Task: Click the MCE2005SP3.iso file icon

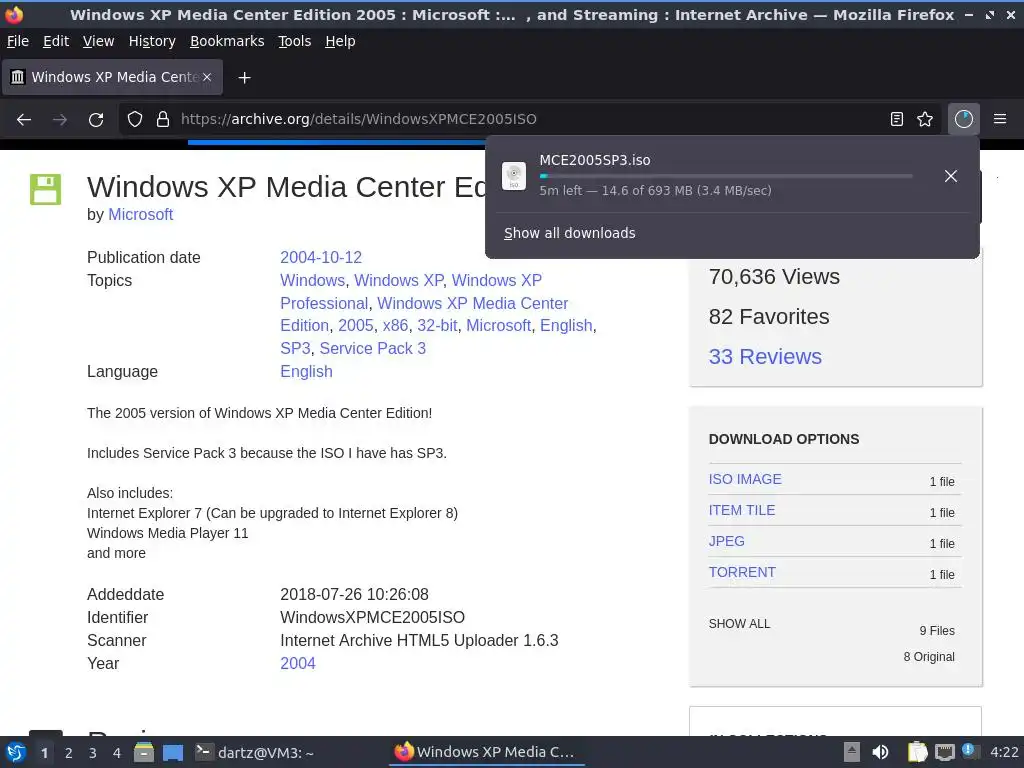Action: (514, 176)
